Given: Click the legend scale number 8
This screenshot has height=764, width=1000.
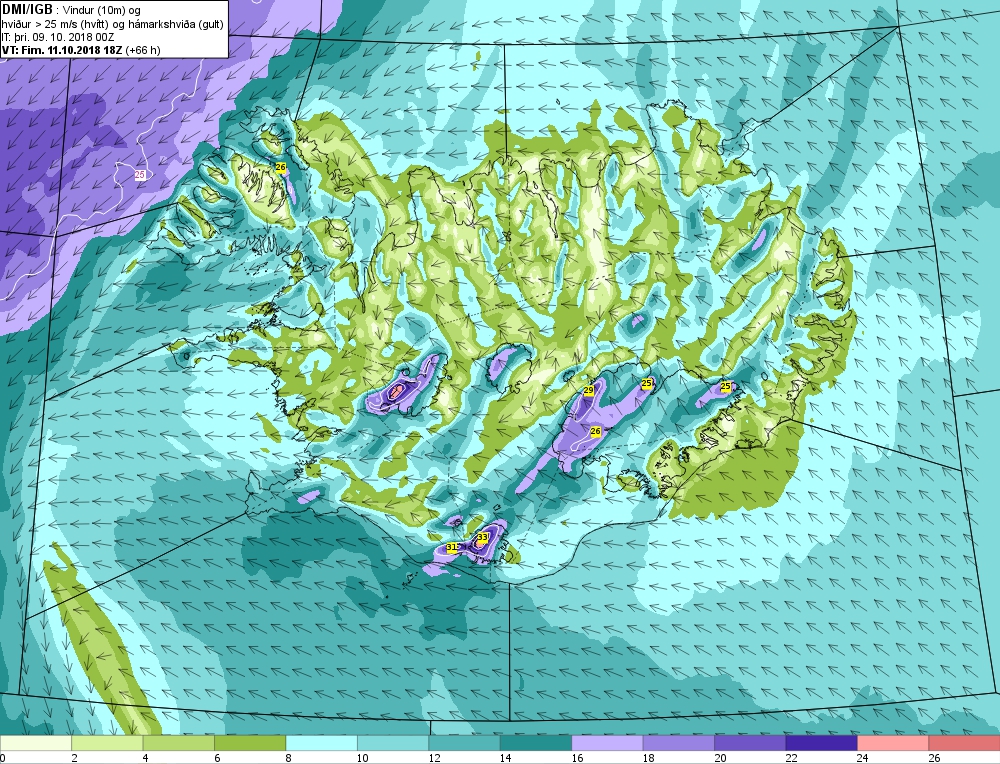Looking at the screenshot, I should pyautogui.click(x=289, y=758).
